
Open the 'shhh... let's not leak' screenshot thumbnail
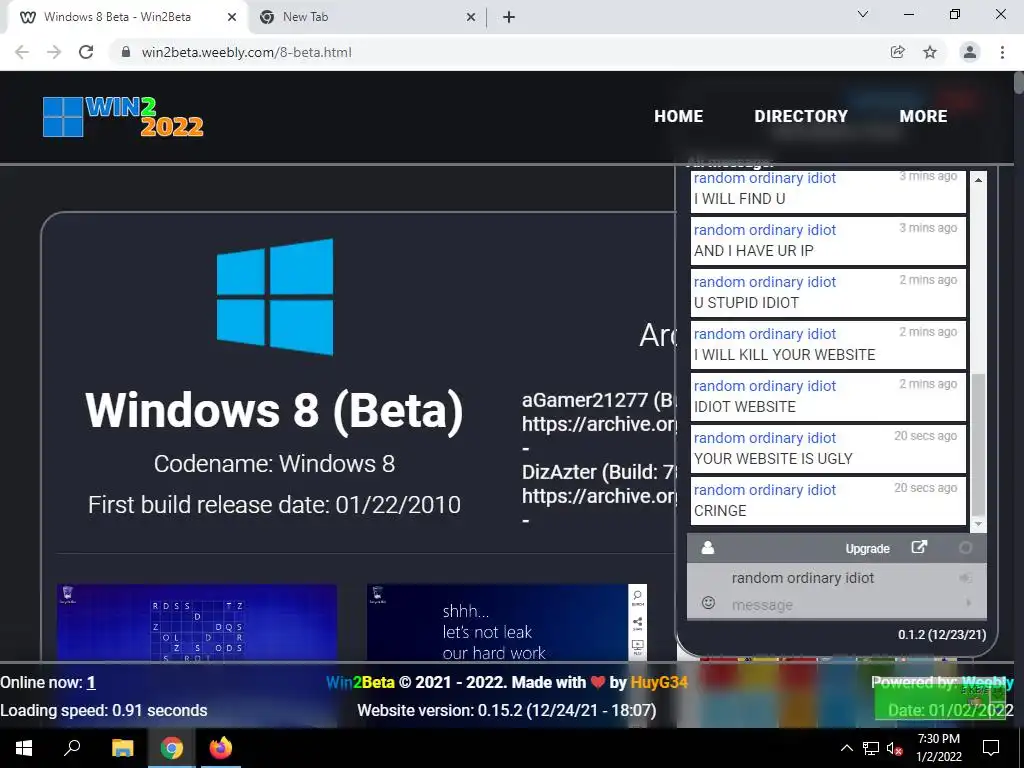tap(507, 623)
